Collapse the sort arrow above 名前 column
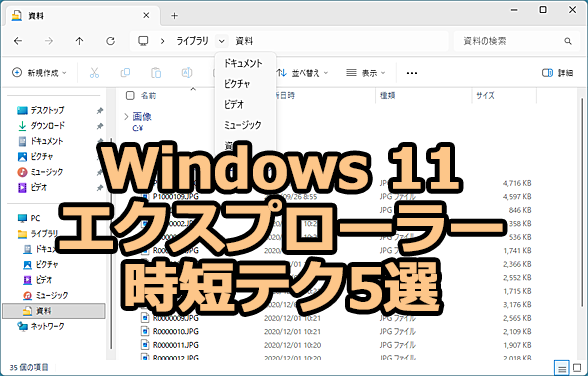588x376 pixels. coord(193,89)
